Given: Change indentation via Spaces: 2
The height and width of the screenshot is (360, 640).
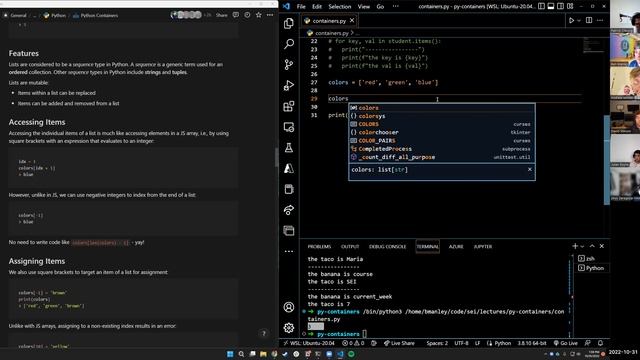Looking at the screenshot, I should (x=437, y=343).
